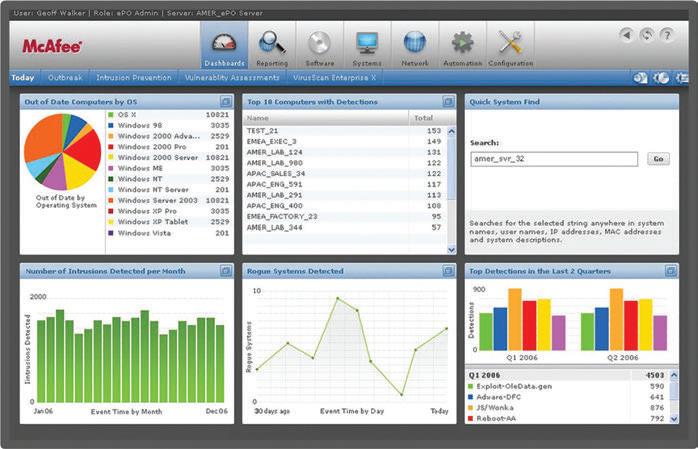Select Windows XP Tablet legend entry
Viewport: 698px width, 449px height.
point(169,222)
